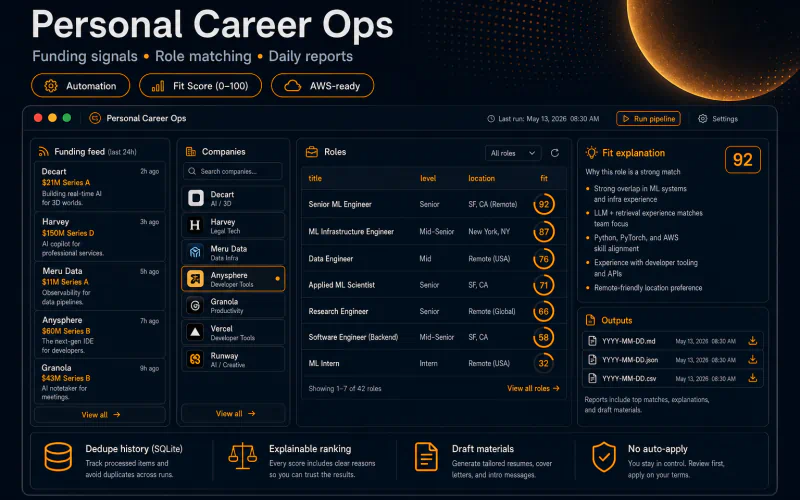The image size is (800, 500).
Task: Select Anysphere Developer Tools company
Action: click(233, 279)
